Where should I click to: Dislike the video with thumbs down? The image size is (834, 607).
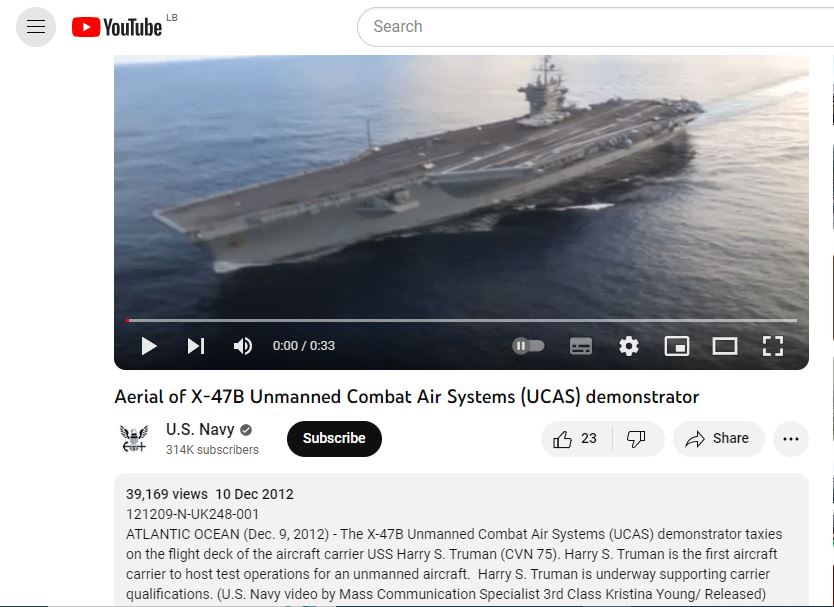pos(637,439)
